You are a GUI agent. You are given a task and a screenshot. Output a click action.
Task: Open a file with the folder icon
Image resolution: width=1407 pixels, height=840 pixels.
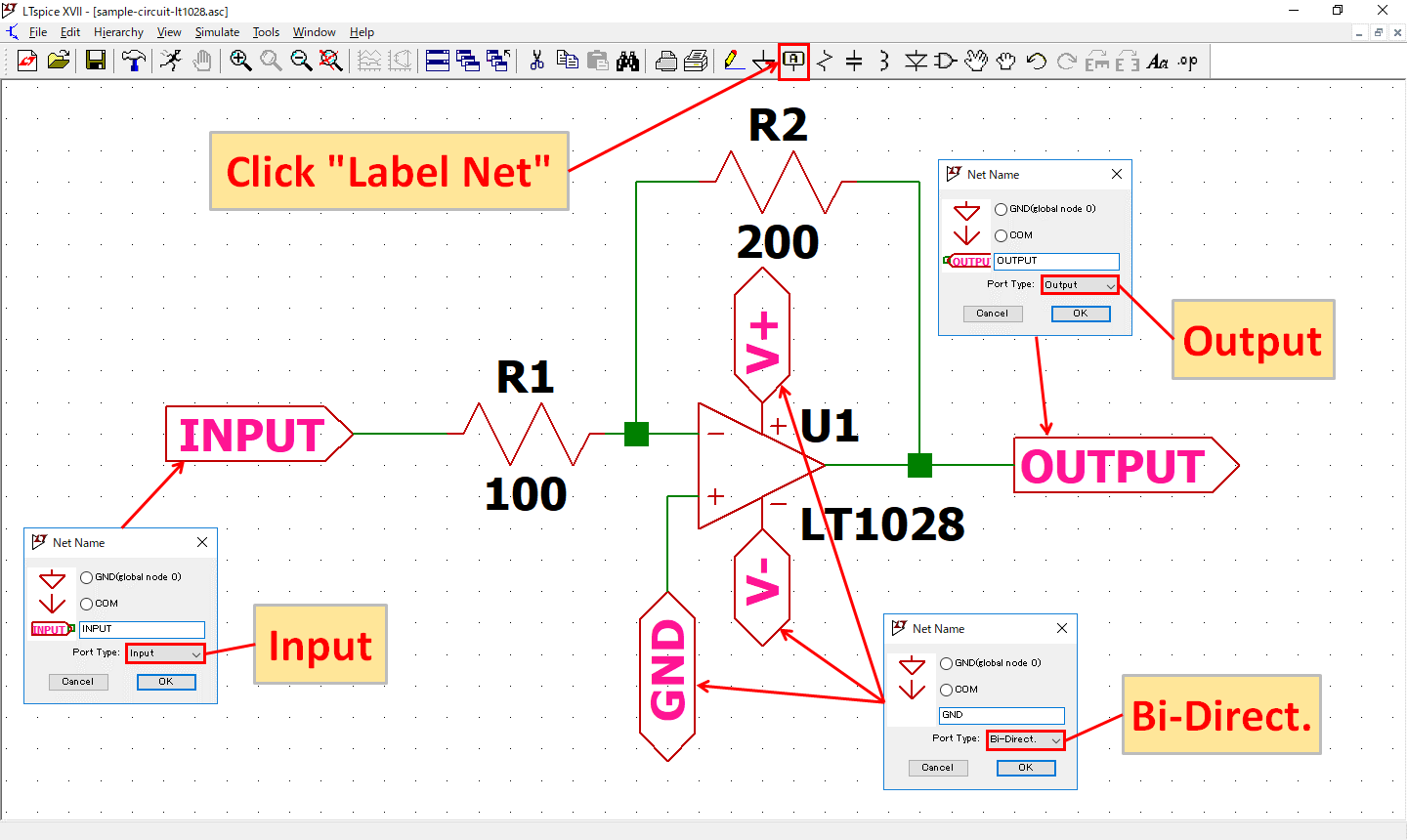click(59, 61)
